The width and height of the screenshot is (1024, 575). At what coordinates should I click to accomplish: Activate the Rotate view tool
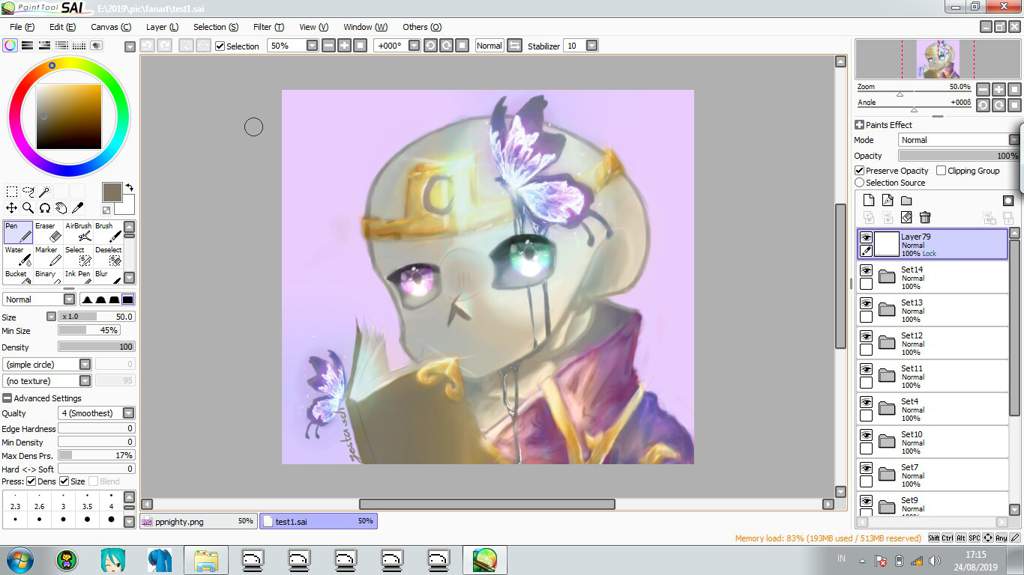44,208
